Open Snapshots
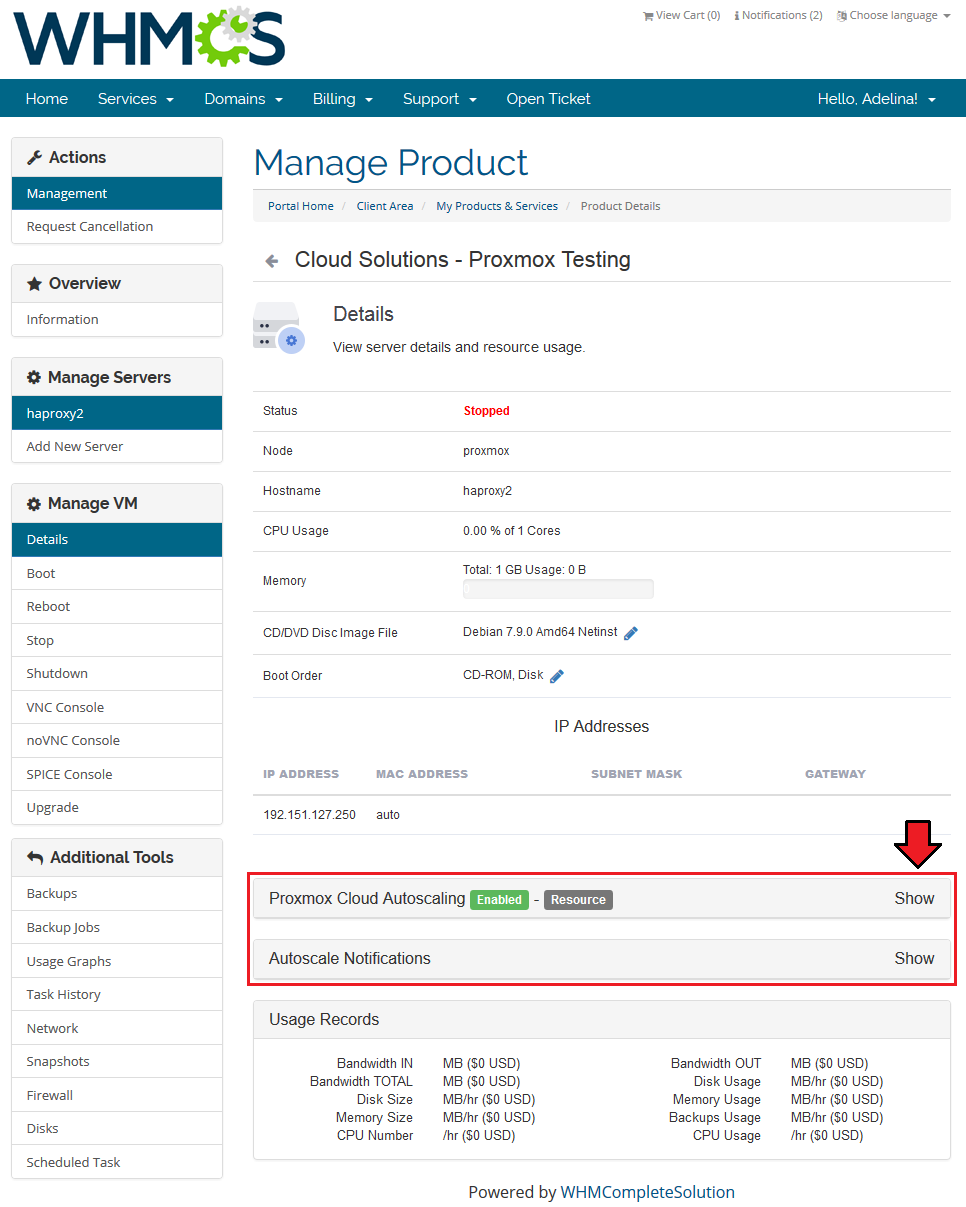 tap(117, 1061)
